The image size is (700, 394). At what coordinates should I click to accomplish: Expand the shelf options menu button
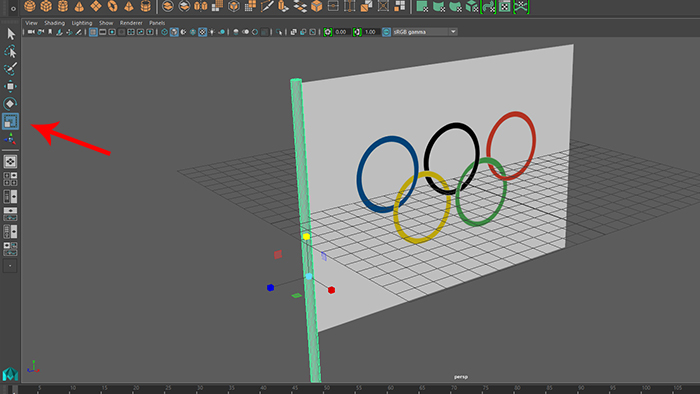13,8
